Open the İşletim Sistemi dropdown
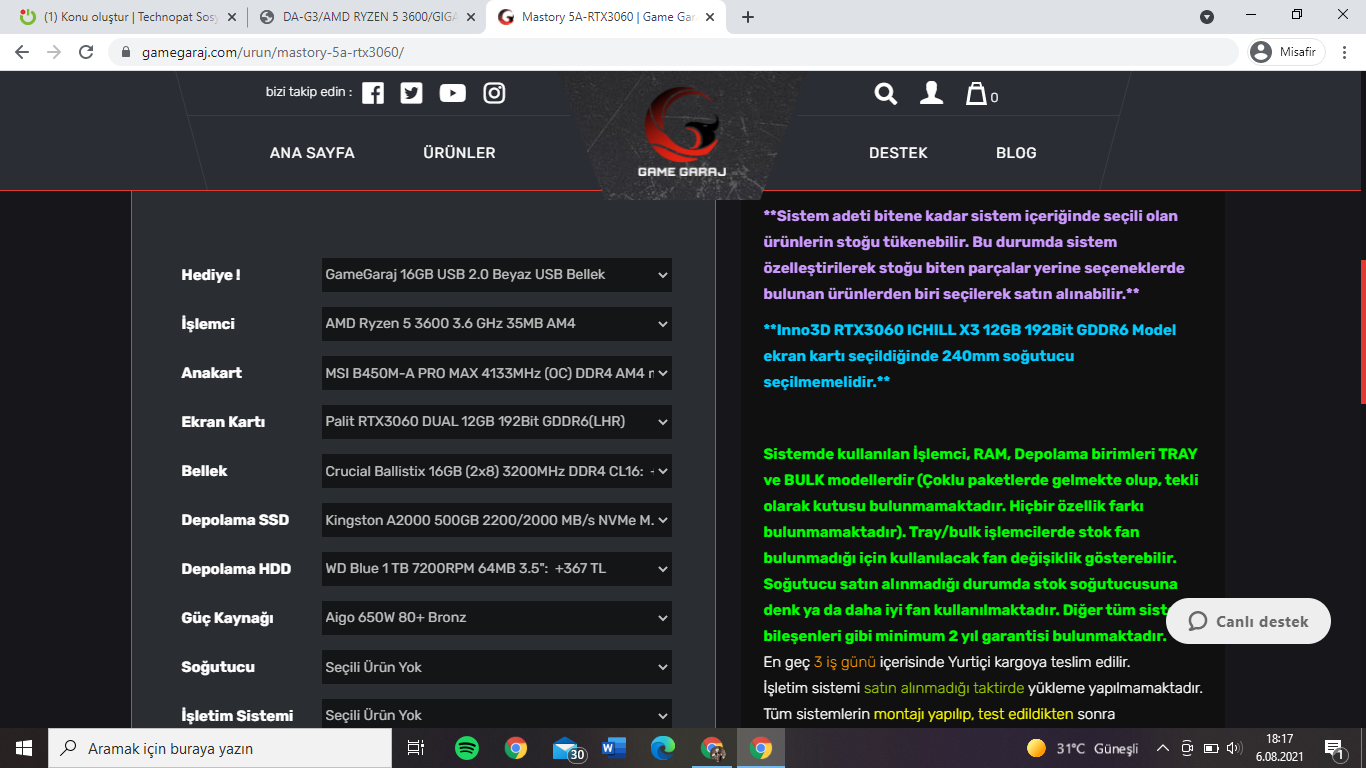The image size is (1366, 768). [496, 715]
